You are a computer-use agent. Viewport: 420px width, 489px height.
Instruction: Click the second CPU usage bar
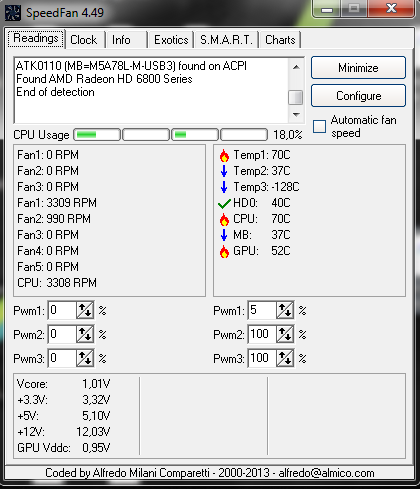tap(146, 135)
